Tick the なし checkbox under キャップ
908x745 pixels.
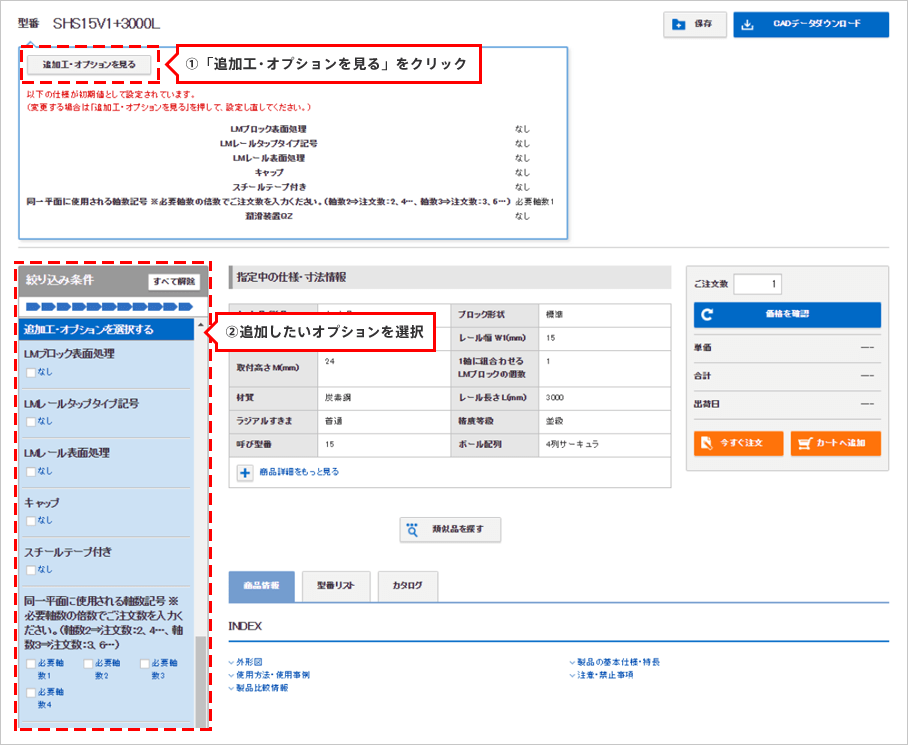(x=31, y=520)
